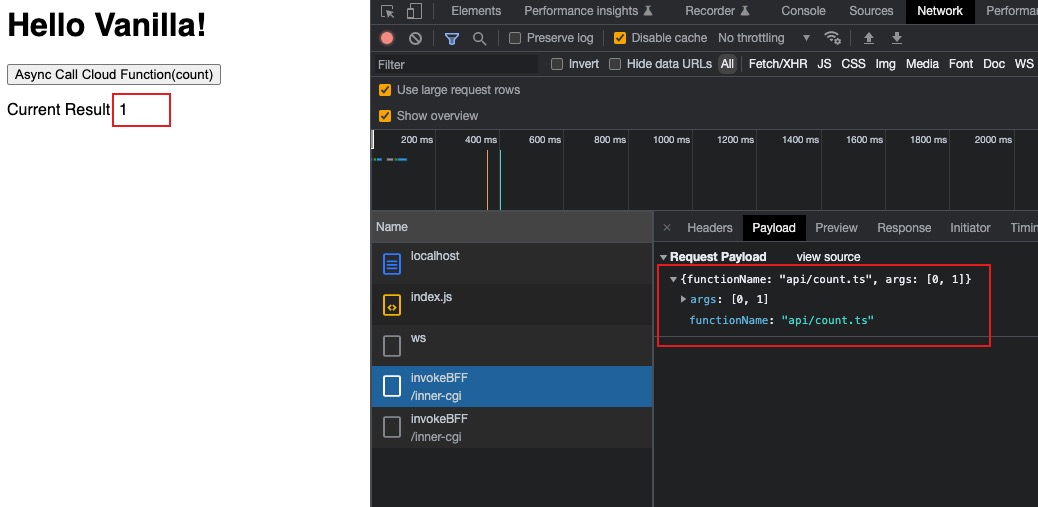Filter requests by WS type

click(1023, 64)
